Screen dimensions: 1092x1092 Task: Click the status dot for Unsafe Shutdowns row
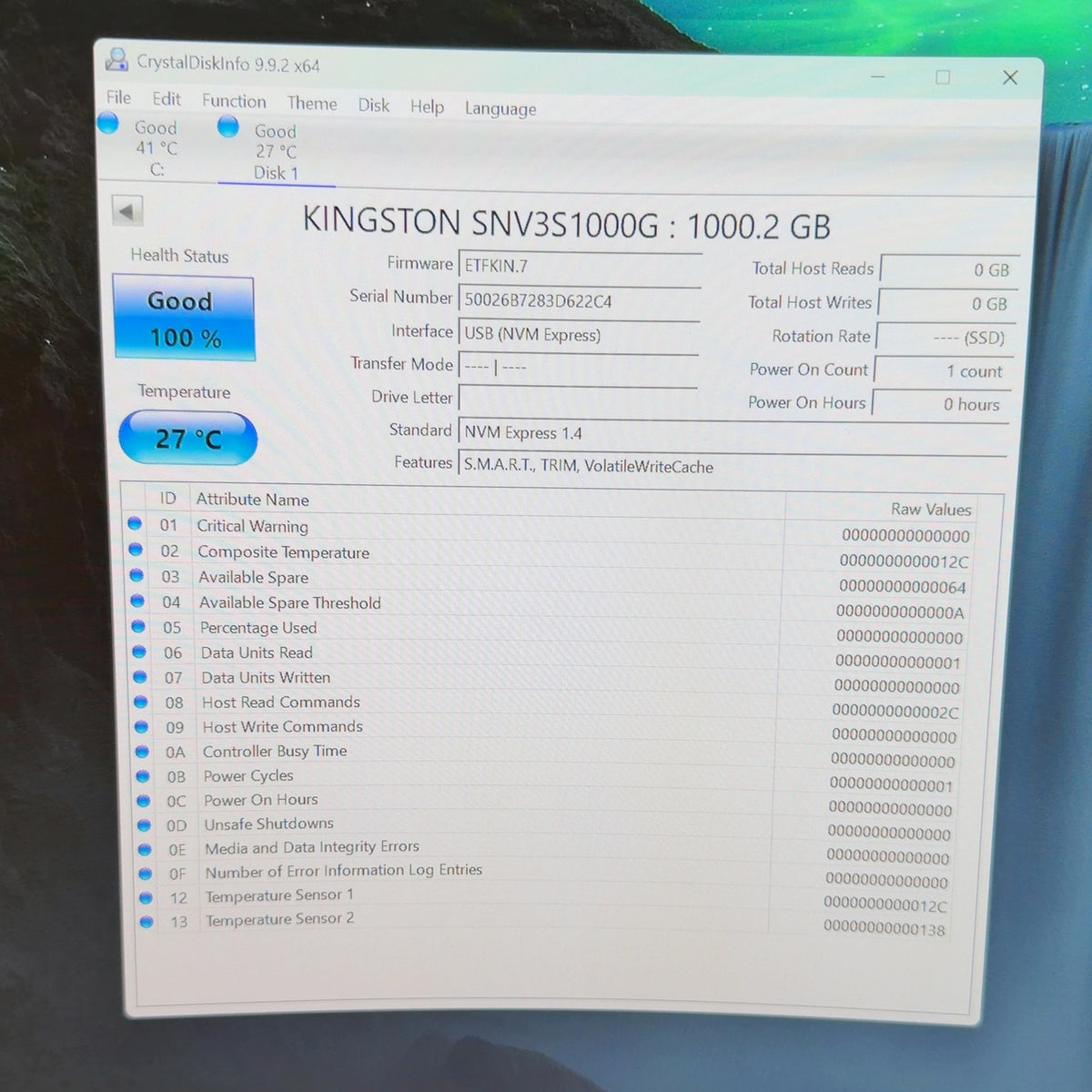point(144,824)
